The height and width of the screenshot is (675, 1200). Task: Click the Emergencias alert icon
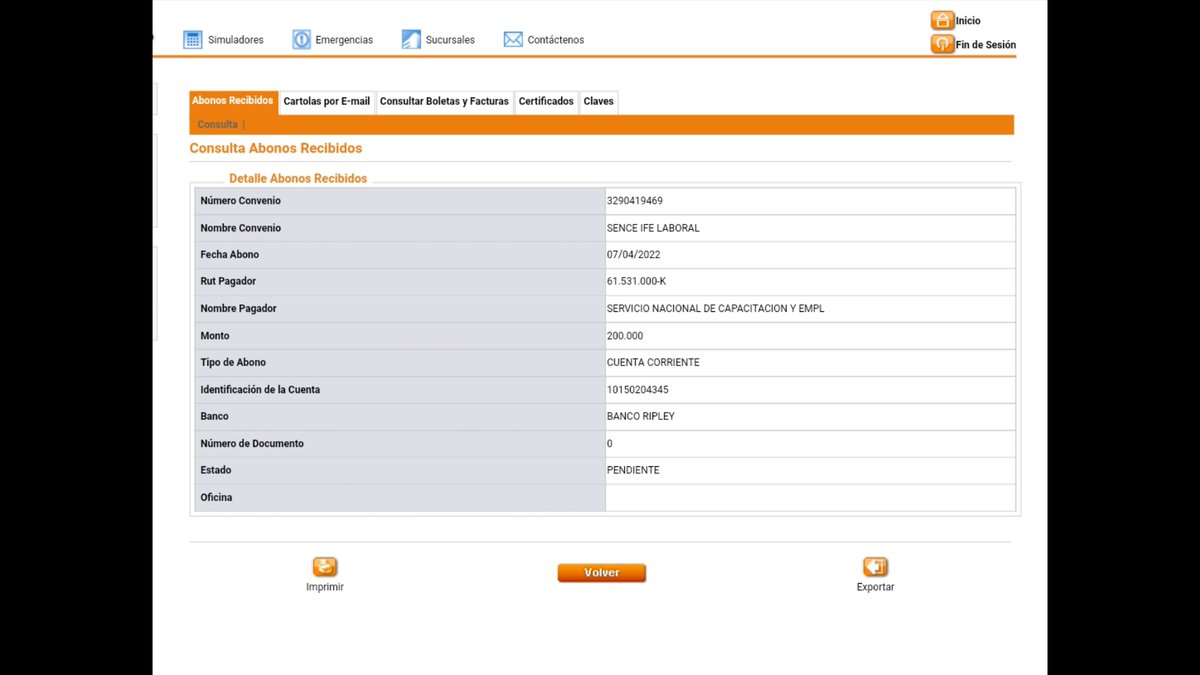pyautogui.click(x=302, y=40)
